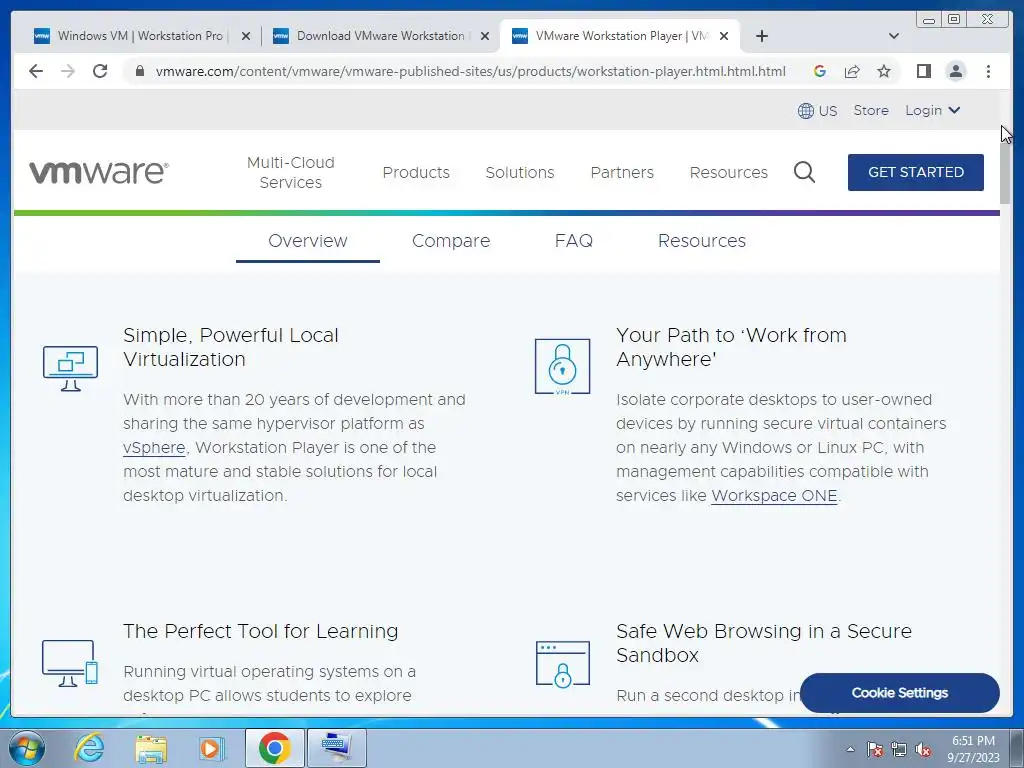Open a new tab with the plus button
The width and height of the screenshot is (1024, 768).
[761, 36]
